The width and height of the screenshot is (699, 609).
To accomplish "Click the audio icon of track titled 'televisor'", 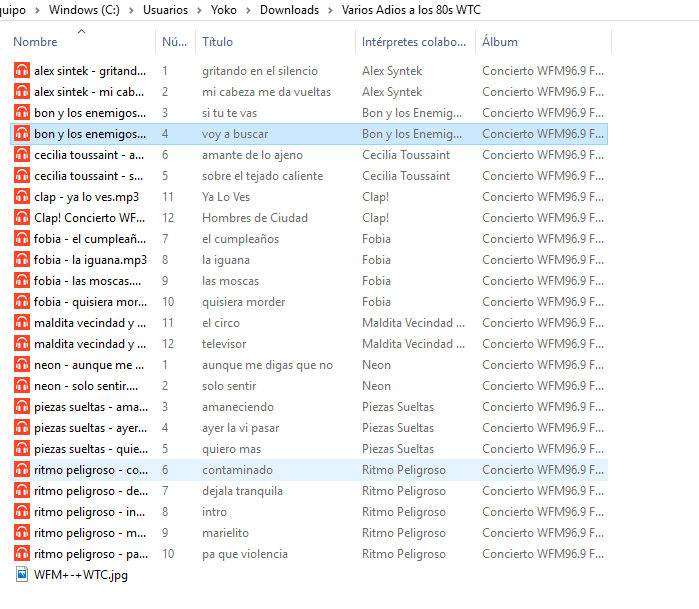I will [22, 343].
